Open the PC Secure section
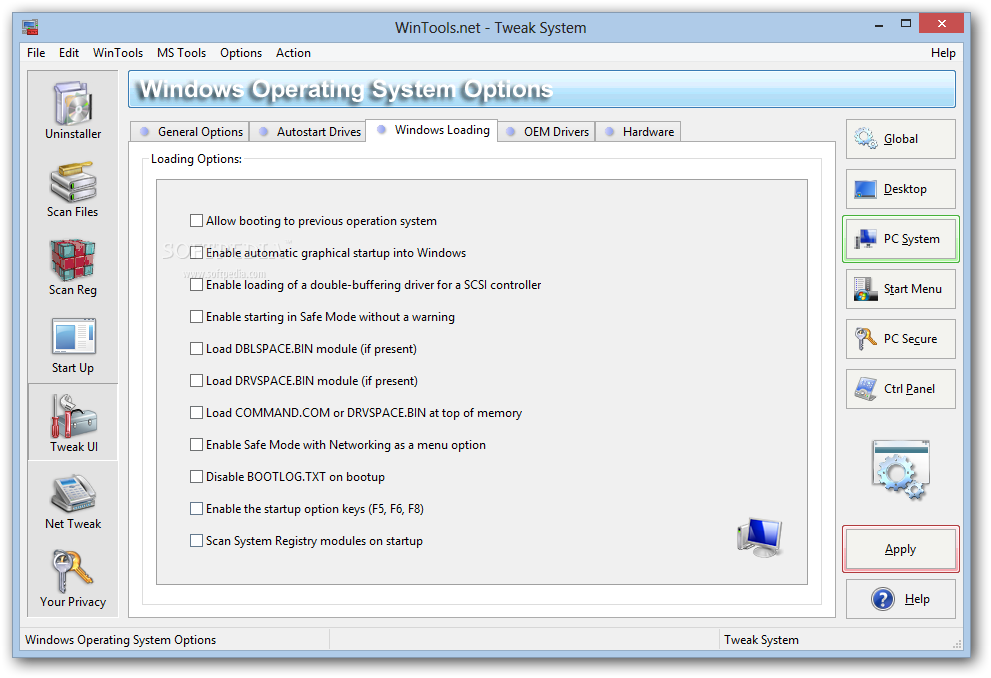Viewport: 991px width, 678px height. tap(901, 339)
